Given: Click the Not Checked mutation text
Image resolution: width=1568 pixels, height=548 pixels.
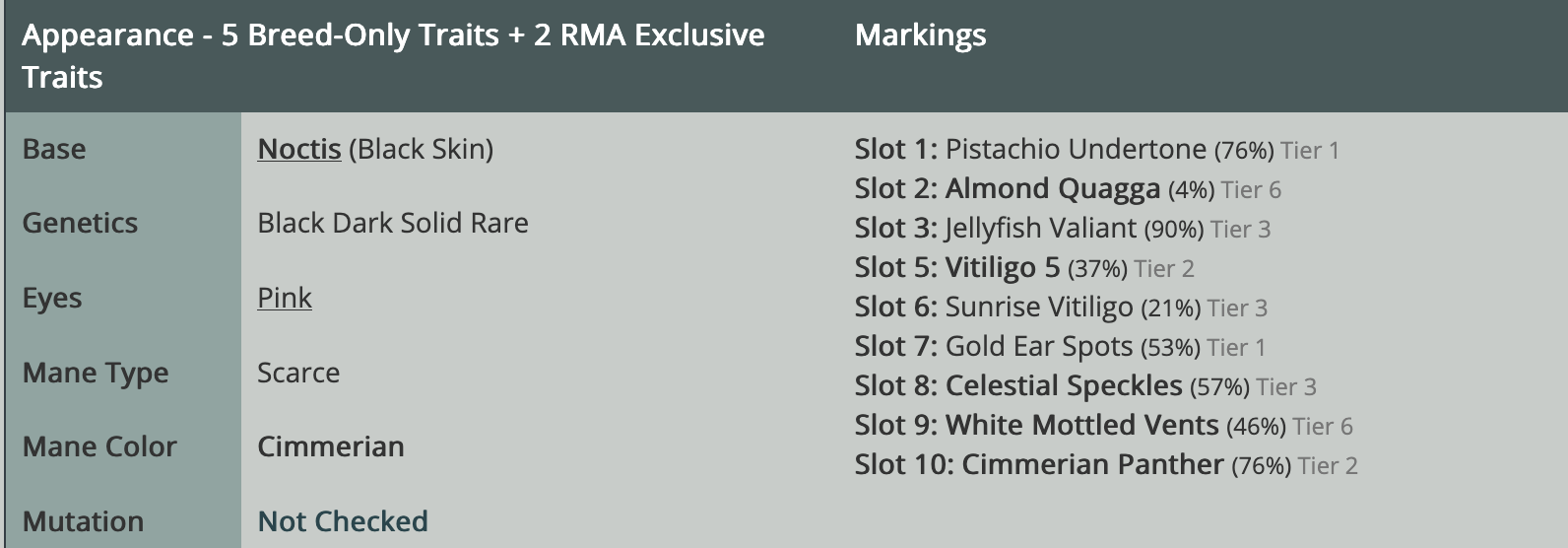Looking at the screenshot, I should (x=342, y=520).
